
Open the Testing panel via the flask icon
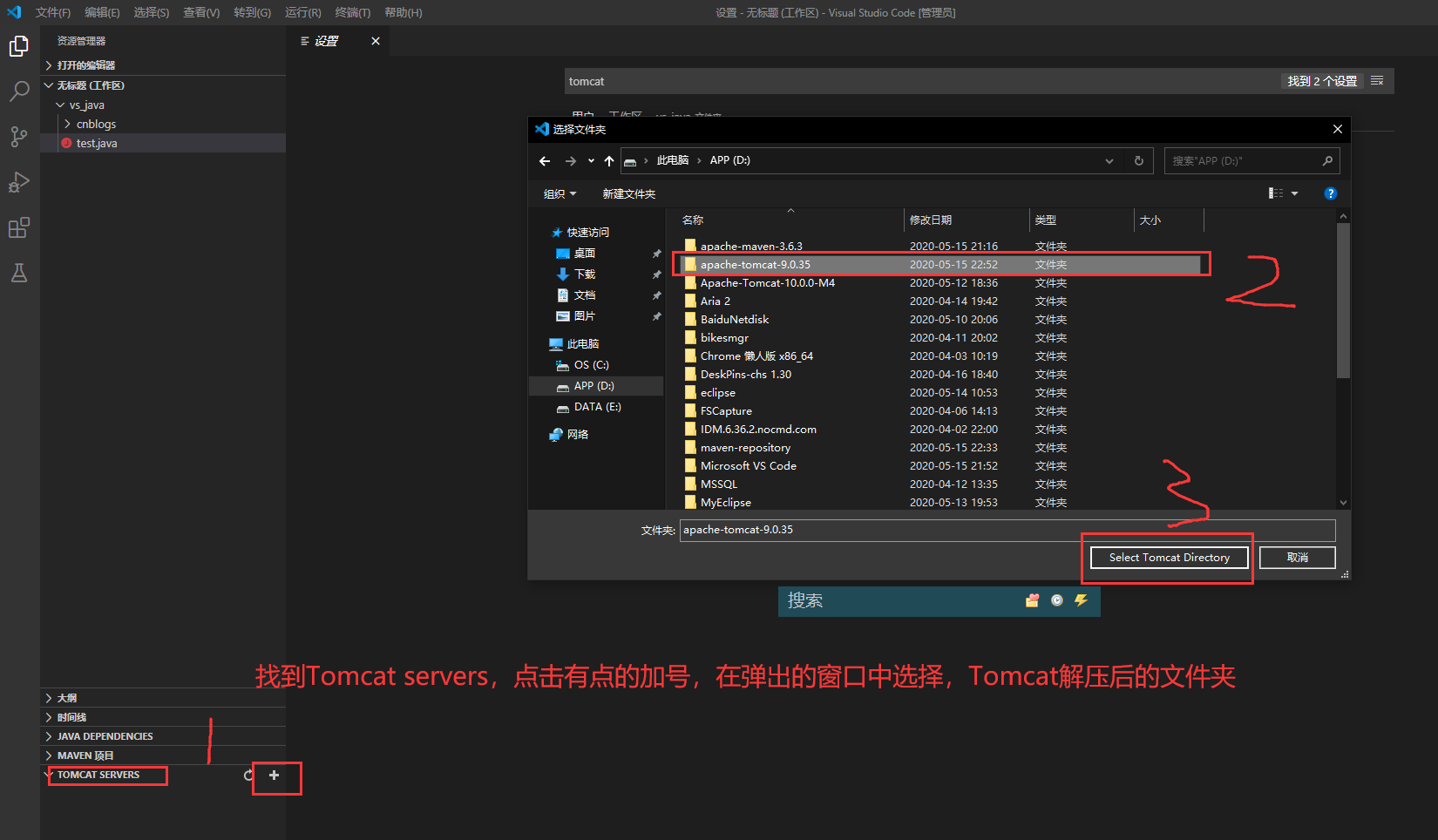pyautogui.click(x=19, y=273)
